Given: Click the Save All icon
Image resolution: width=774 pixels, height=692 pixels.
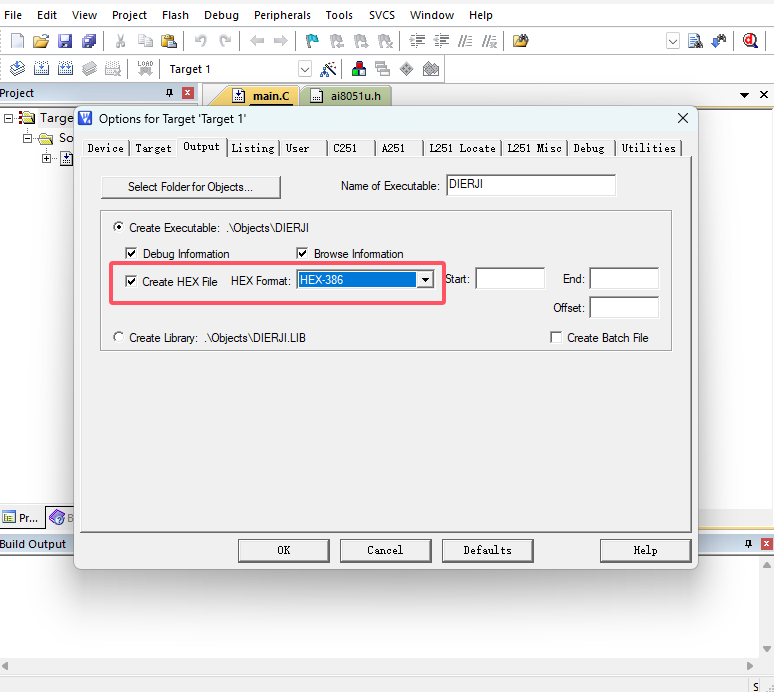Looking at the screenshot, I should tap(89, 41).
